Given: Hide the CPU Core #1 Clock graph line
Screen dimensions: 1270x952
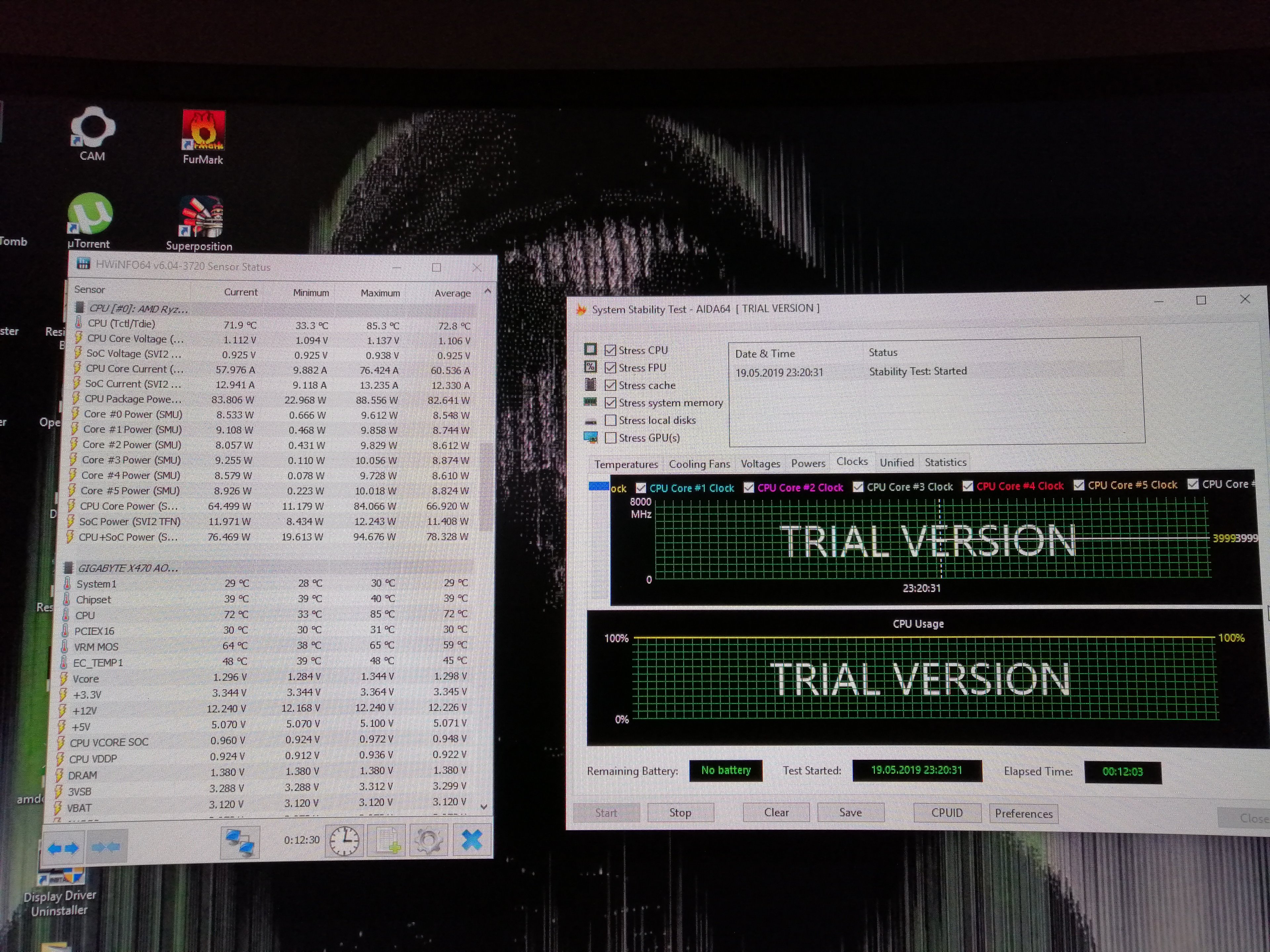Looking at the screenshot, I should (x=641, y=488).
